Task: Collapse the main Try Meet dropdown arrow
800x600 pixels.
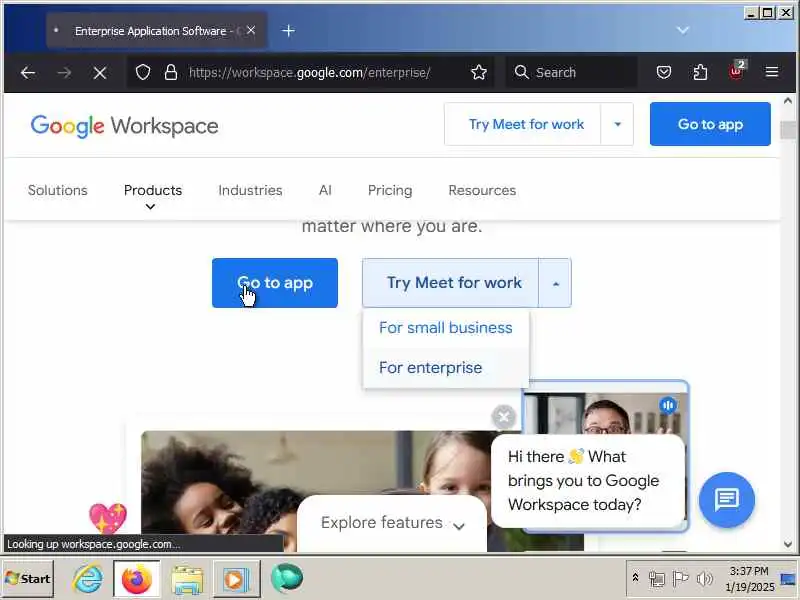Action: [x=556, y=283]
